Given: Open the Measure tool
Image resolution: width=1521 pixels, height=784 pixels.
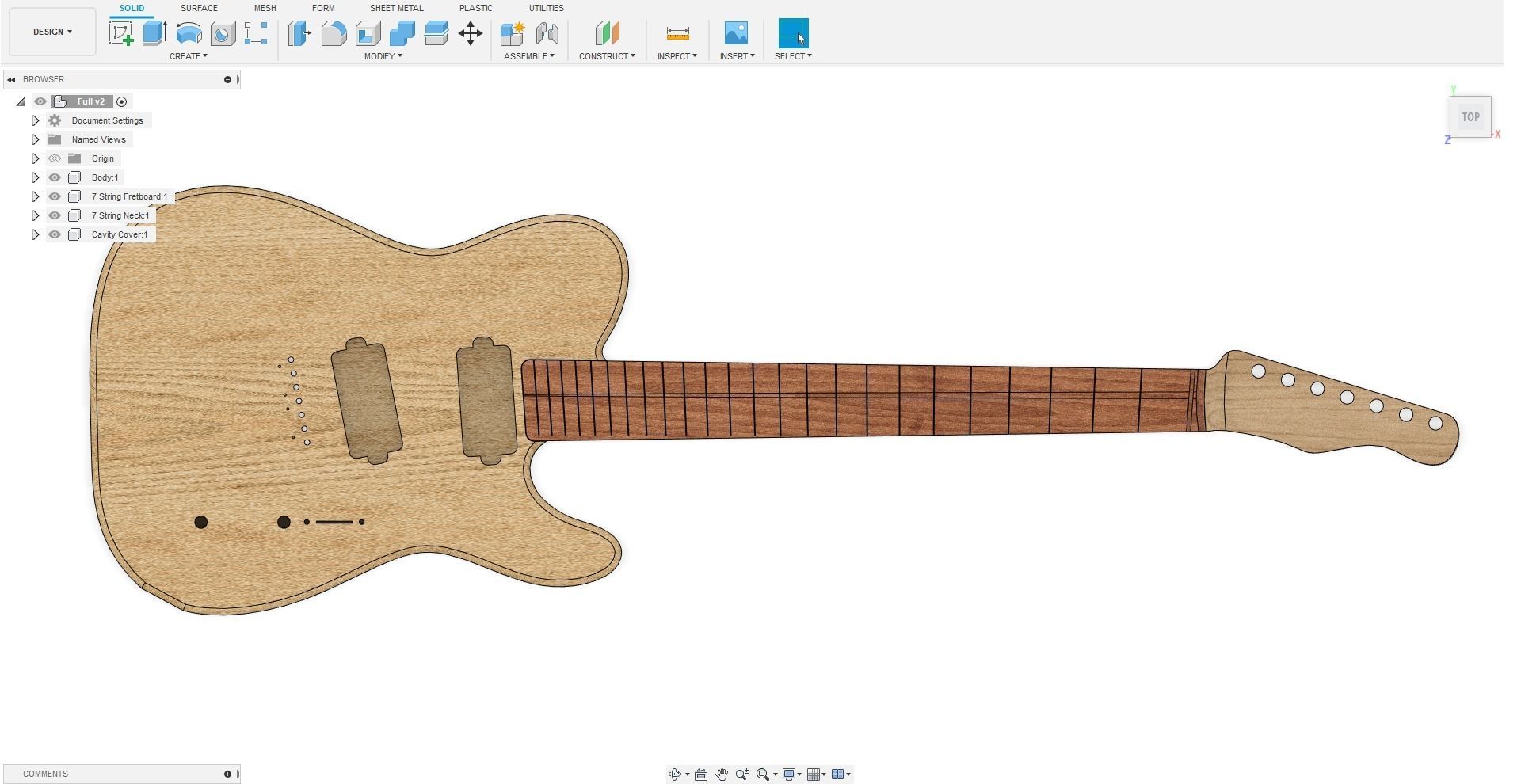Looking at the screenshot, I should [677, 33].
